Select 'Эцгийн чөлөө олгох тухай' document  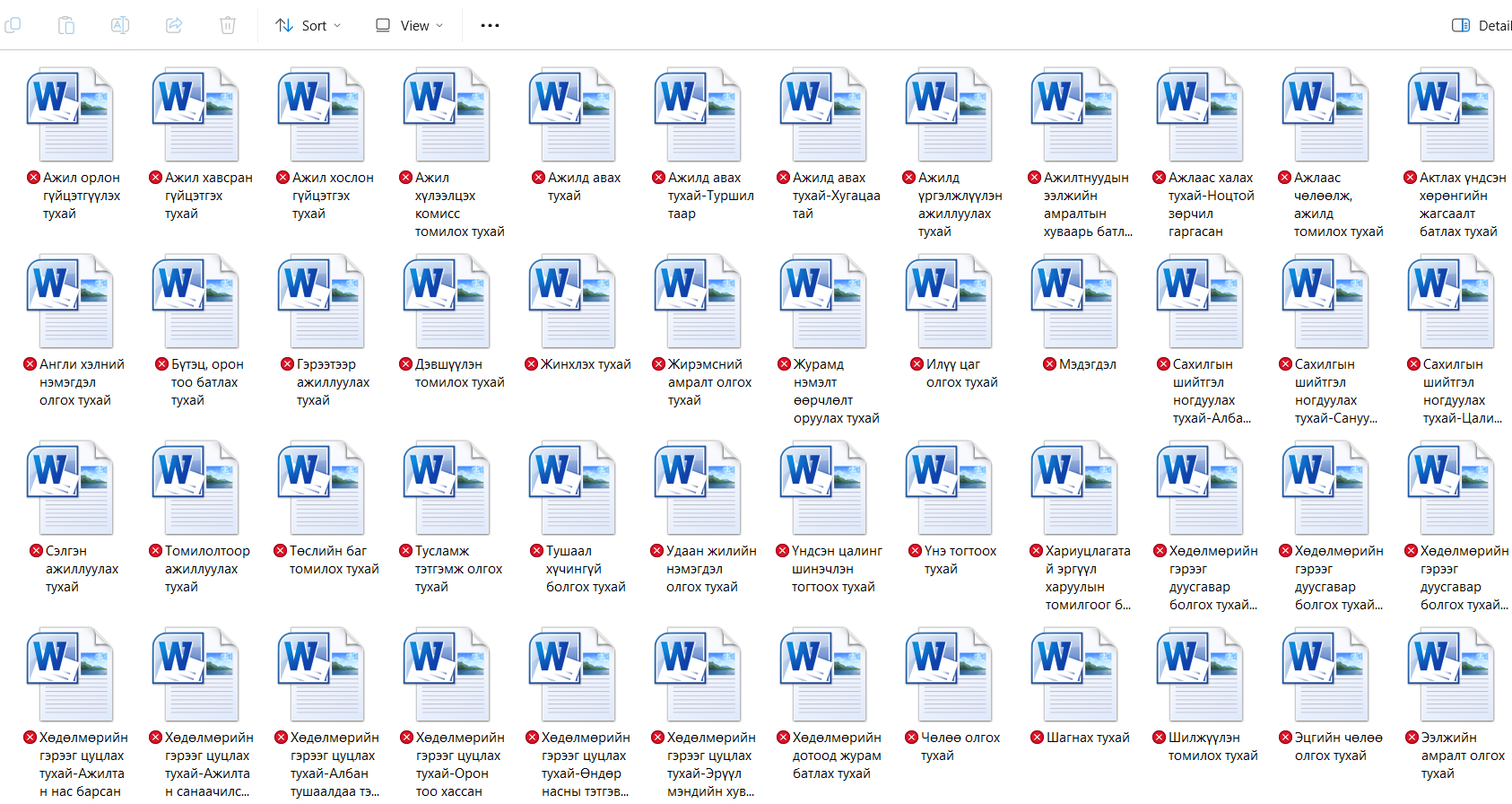click(x=1325, y=675)
